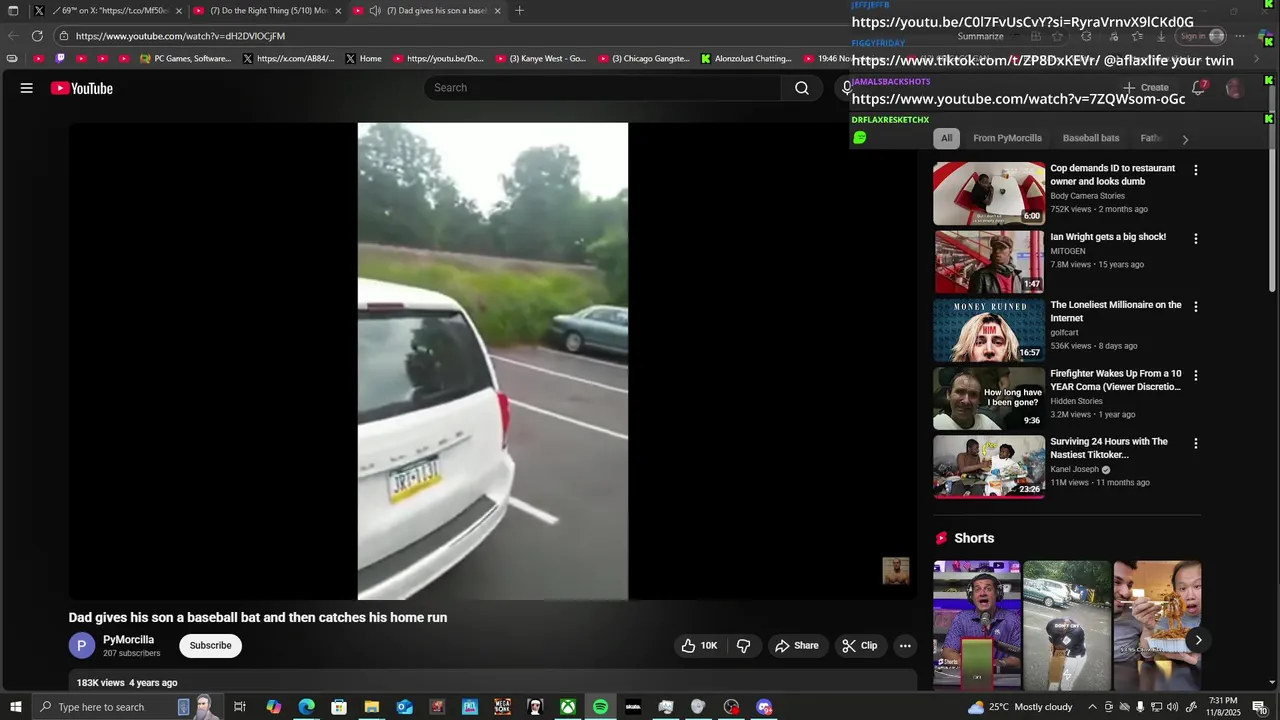1280x720 pixels.
Task: Open AlonzoJust Chatting bookmark
Action: [746, 59]
